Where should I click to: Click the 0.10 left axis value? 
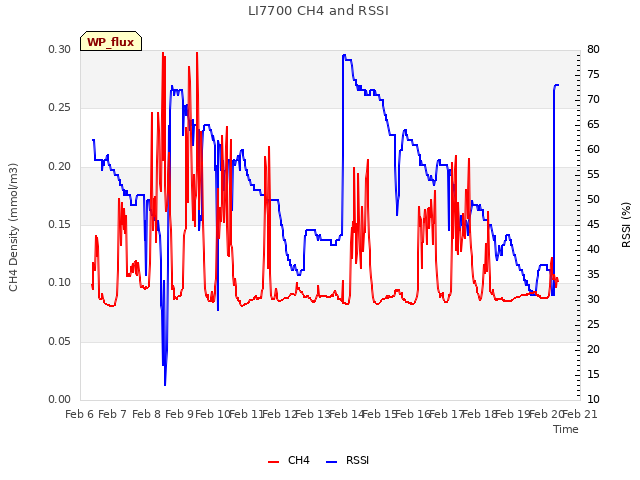tap(60, 282)
